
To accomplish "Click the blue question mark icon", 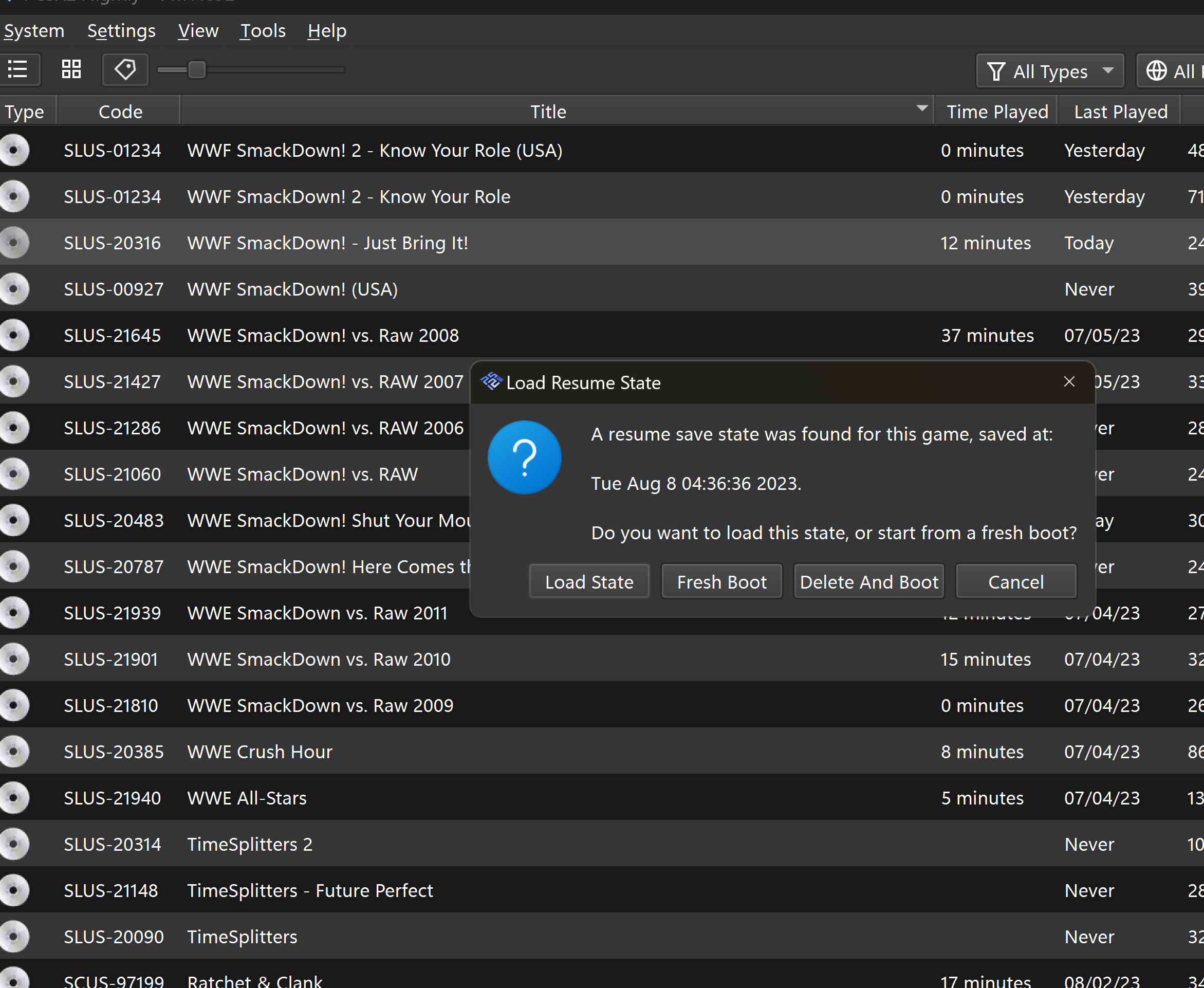I will click(524, 458).
